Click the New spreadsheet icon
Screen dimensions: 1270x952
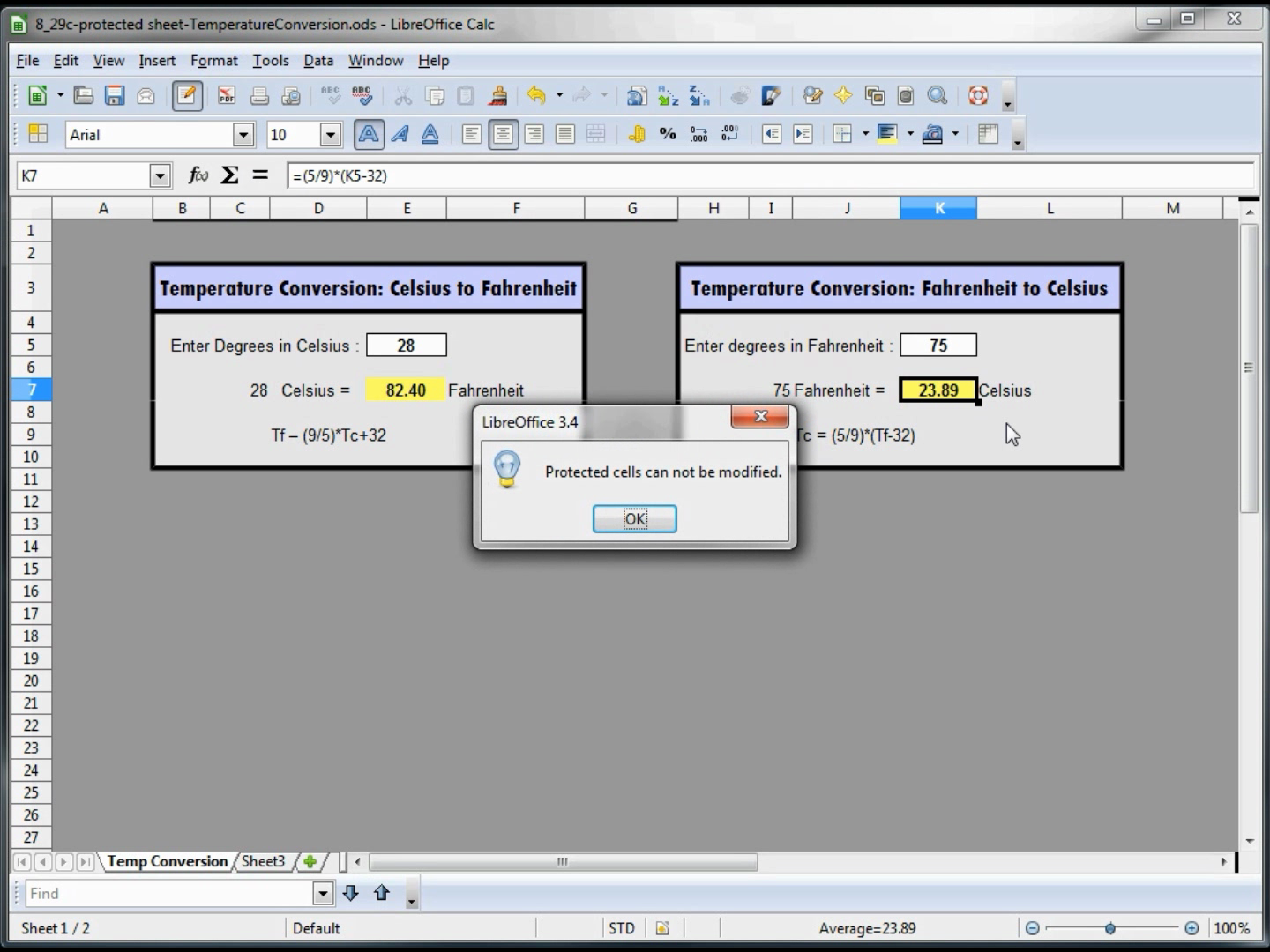(37, 96)
